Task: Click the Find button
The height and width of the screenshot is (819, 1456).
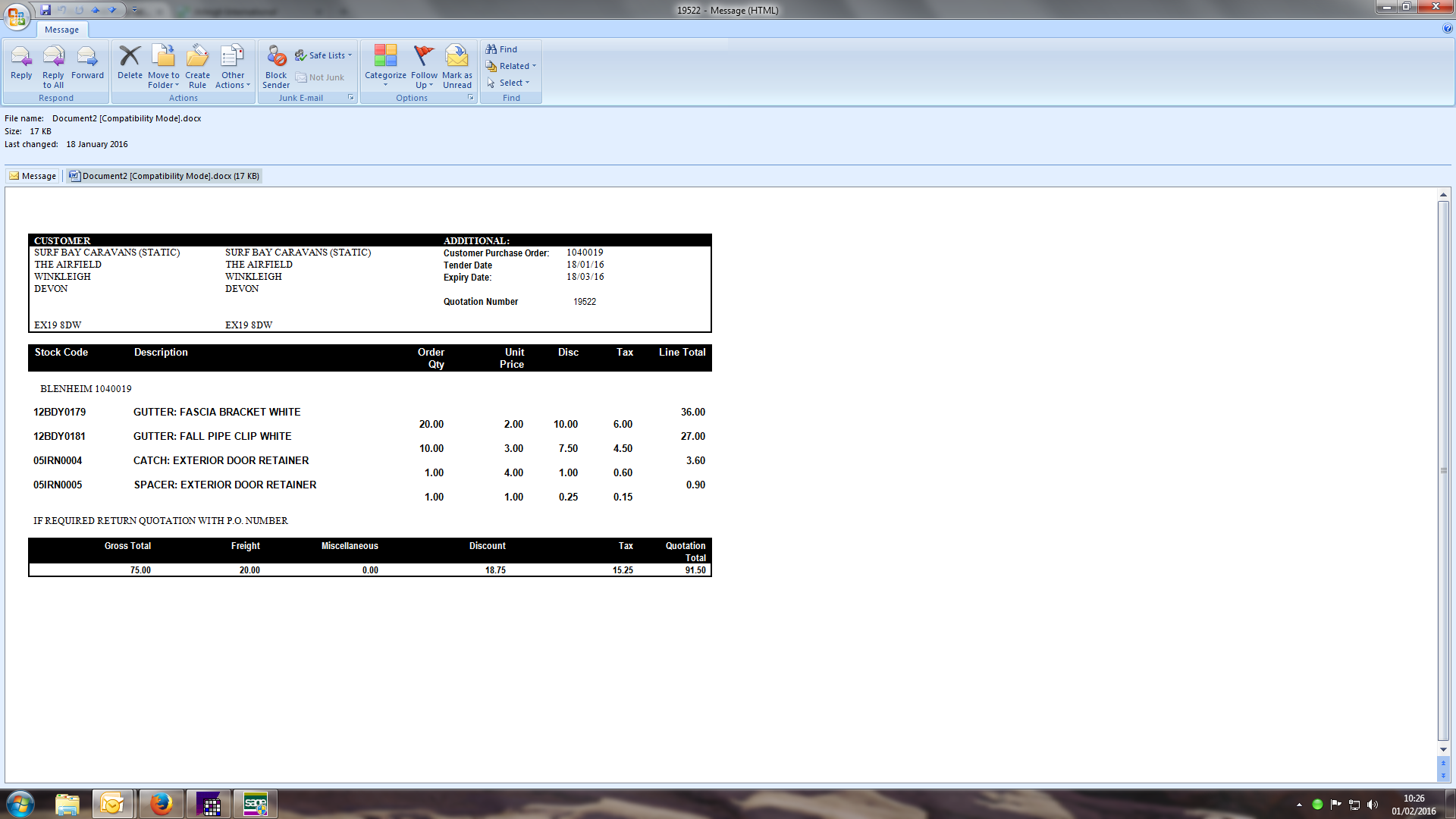Action: 501,49
